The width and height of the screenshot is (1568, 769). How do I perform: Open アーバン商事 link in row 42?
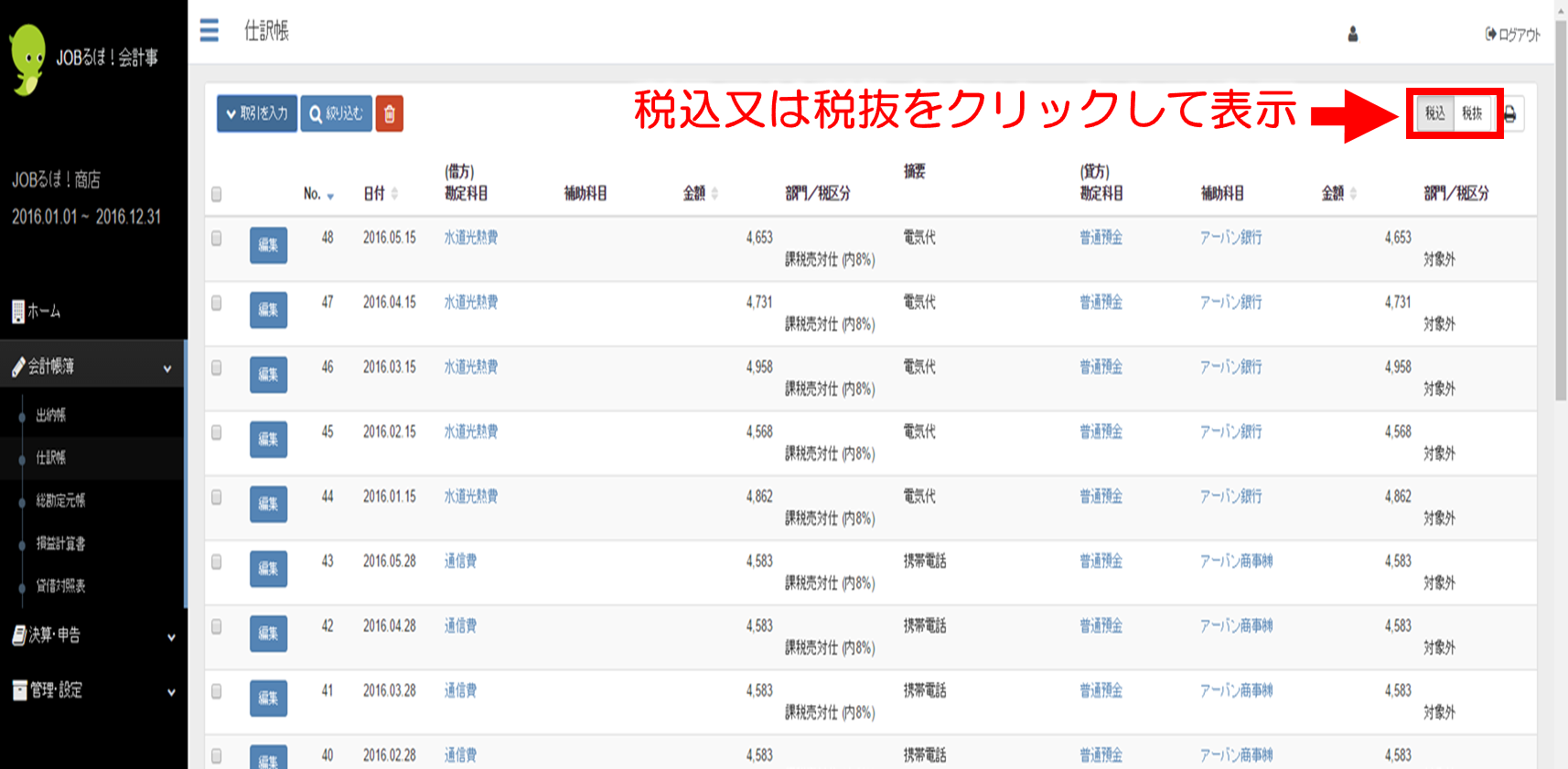pos(1236,626)
